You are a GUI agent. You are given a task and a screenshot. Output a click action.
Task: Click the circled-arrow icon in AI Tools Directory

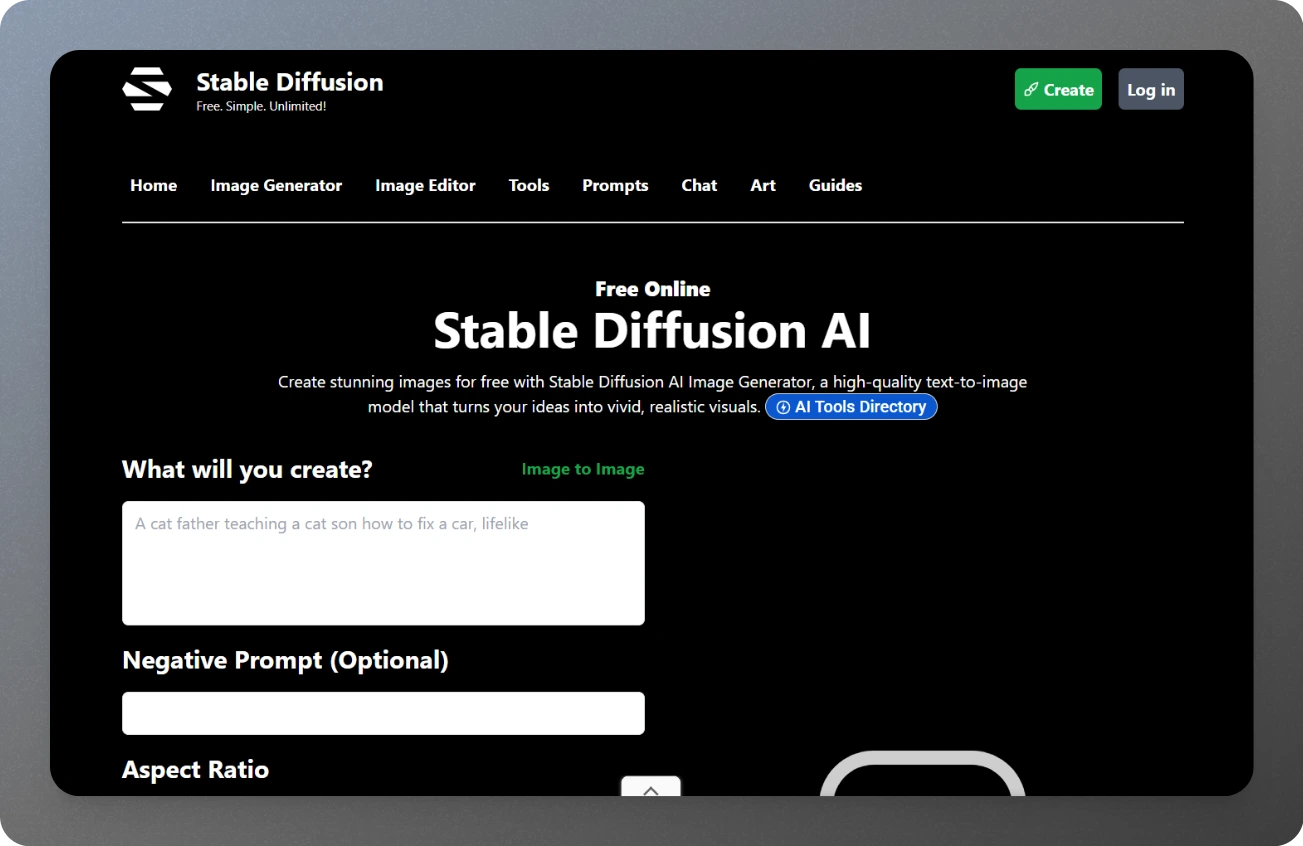pos(781,406)
